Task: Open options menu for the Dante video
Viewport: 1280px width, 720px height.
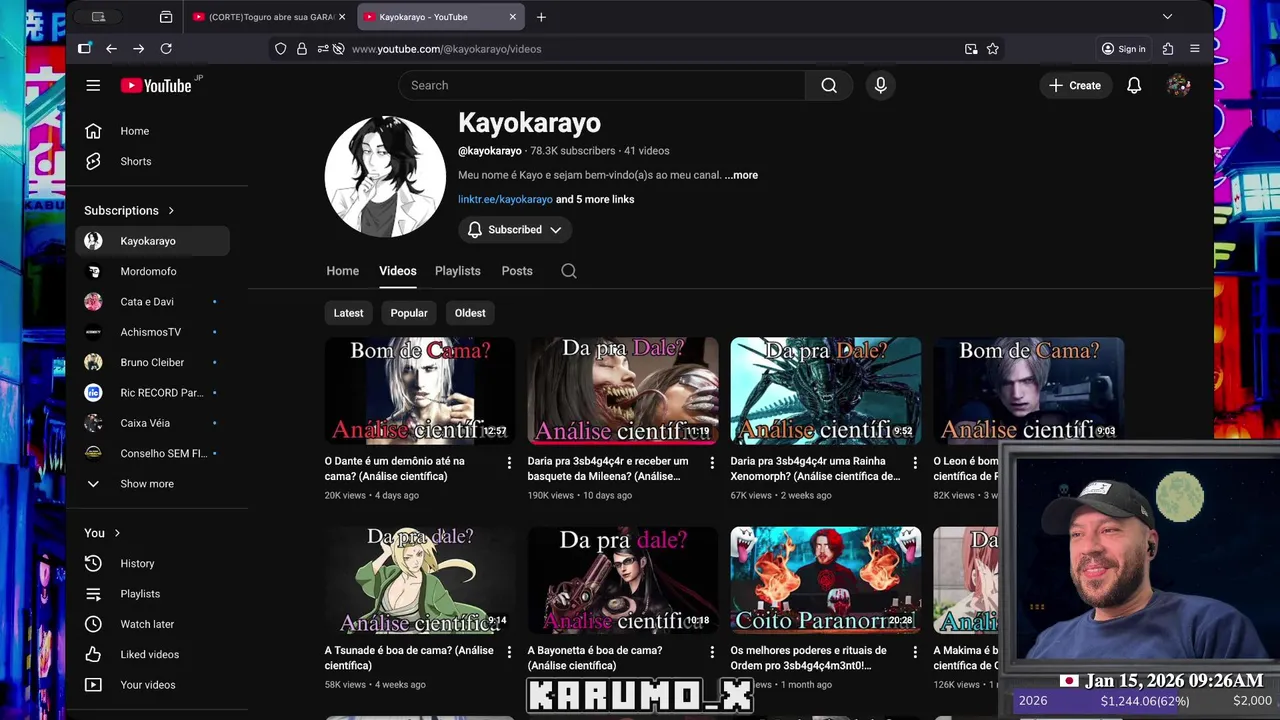Action: pos(509,462)
